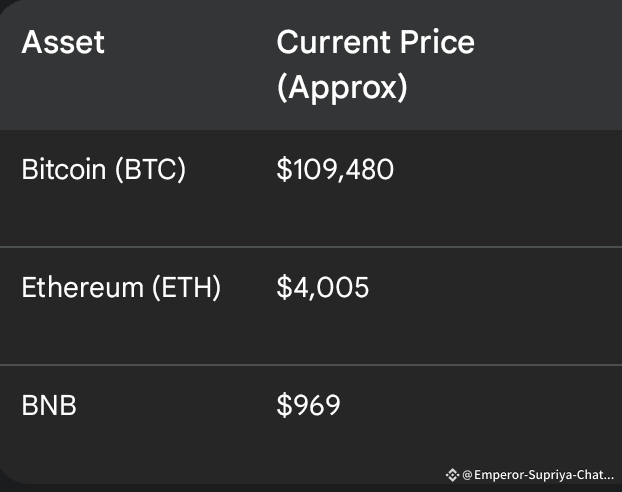The image size is (622, 492).
Task: Click the Binance logo icon in watermark
Action: click(x=452, y=475)
